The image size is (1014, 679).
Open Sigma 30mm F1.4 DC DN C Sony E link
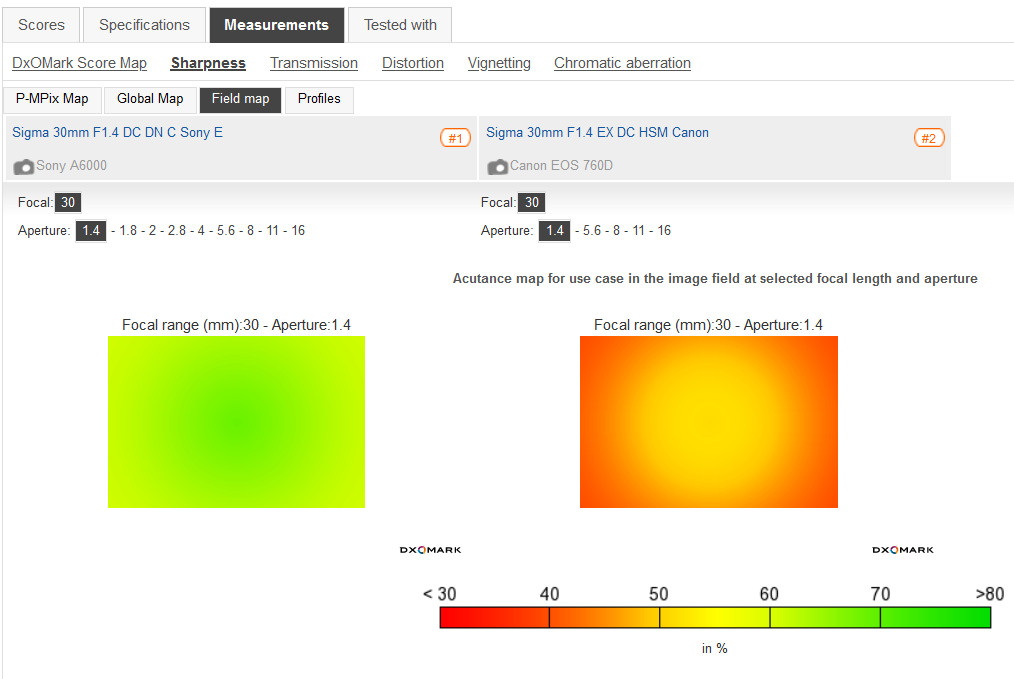click(118, 133)
